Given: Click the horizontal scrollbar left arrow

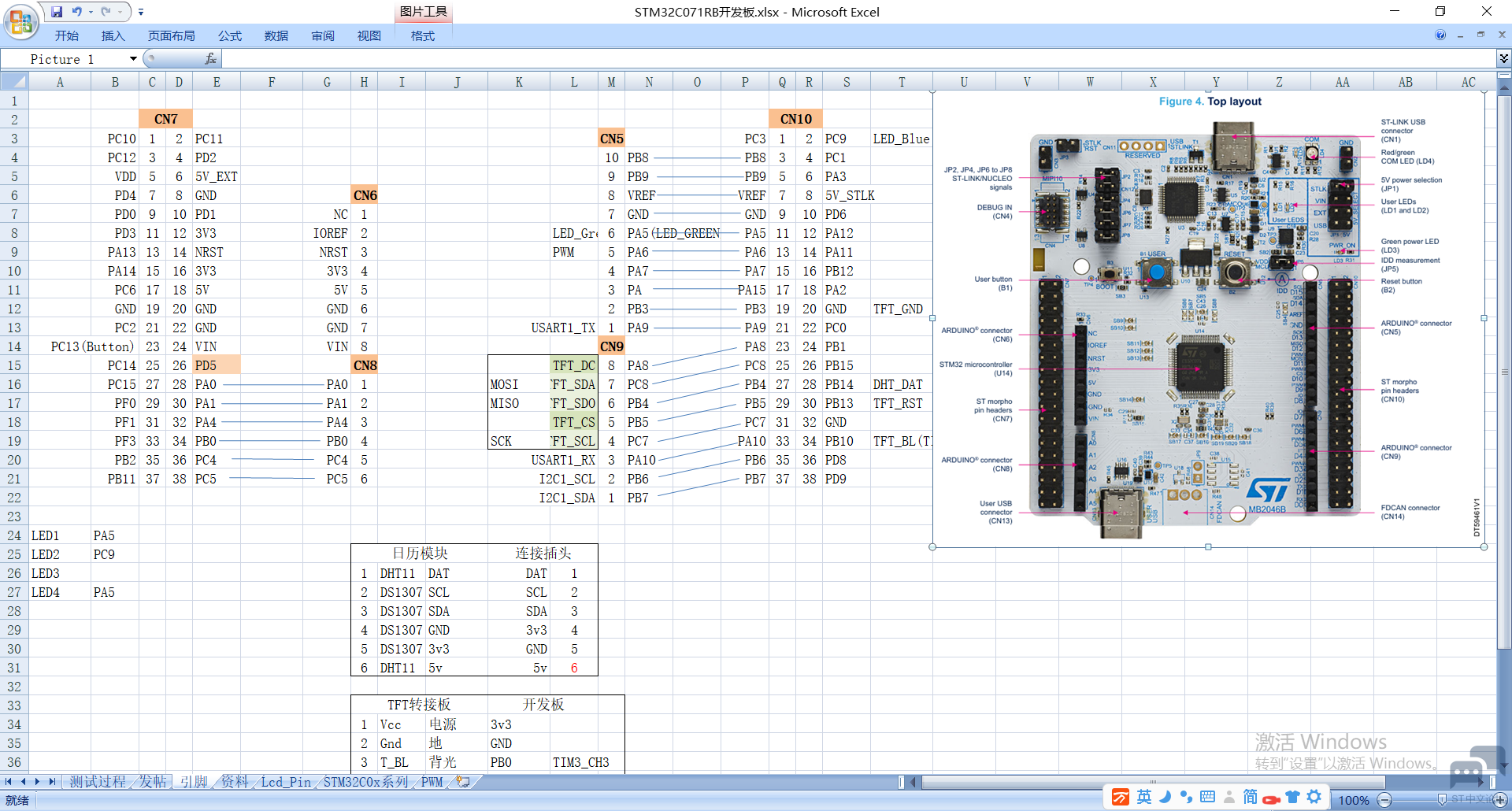Looking at the screenshot, I should point(913,782).
